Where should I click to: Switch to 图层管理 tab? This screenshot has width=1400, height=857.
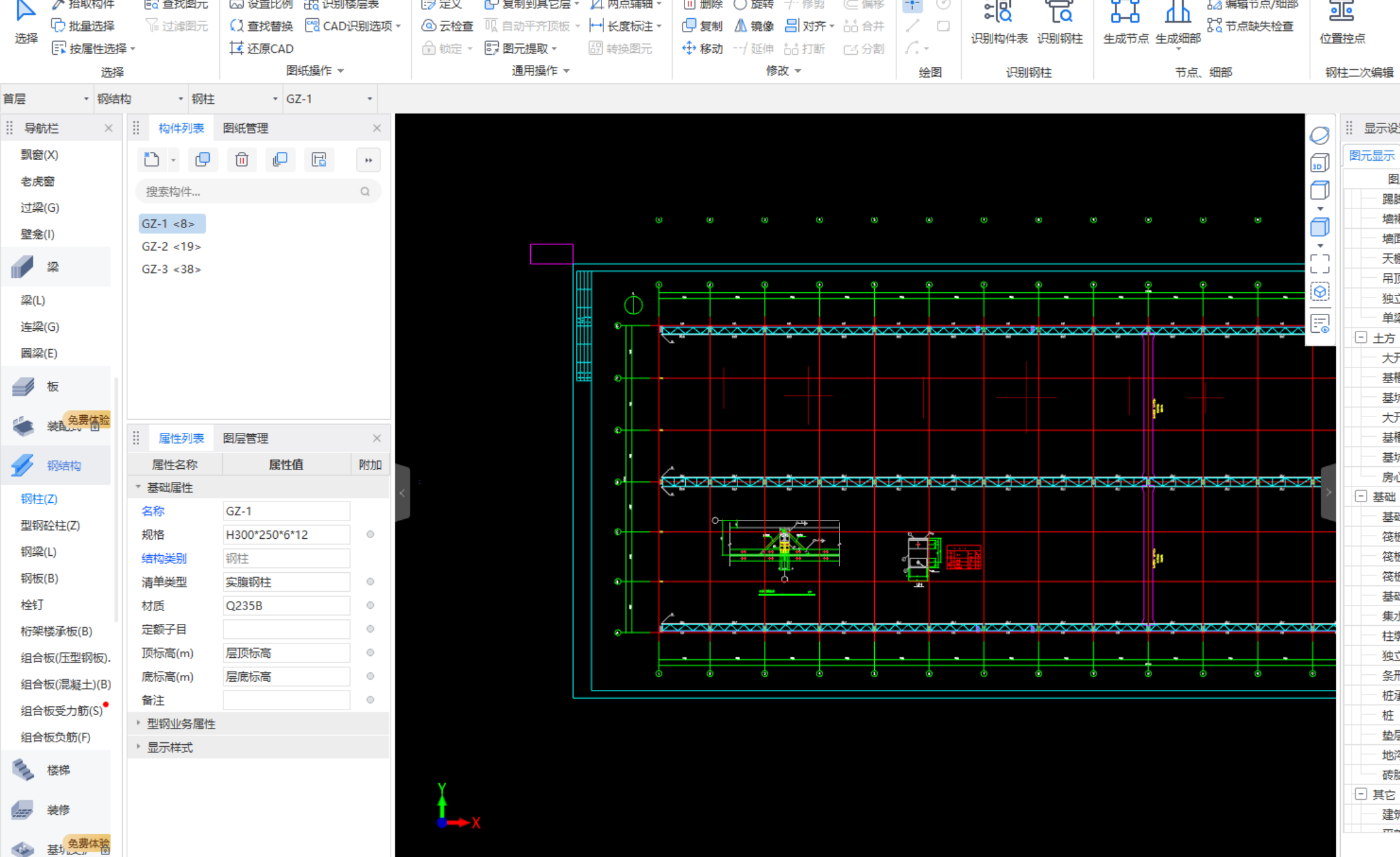246,438
